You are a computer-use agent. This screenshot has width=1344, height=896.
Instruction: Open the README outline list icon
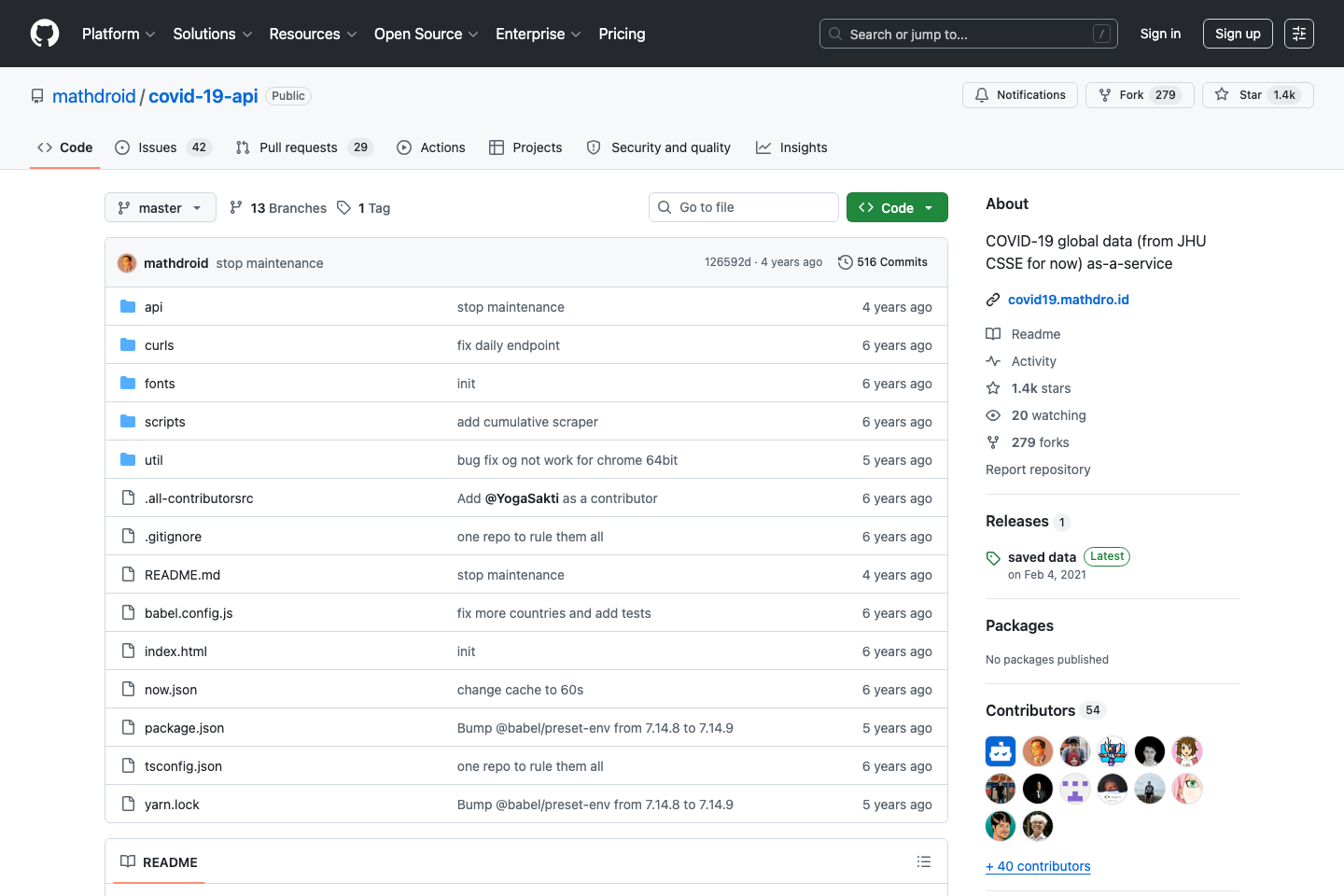pyautogui.click(x=924, y=861)
